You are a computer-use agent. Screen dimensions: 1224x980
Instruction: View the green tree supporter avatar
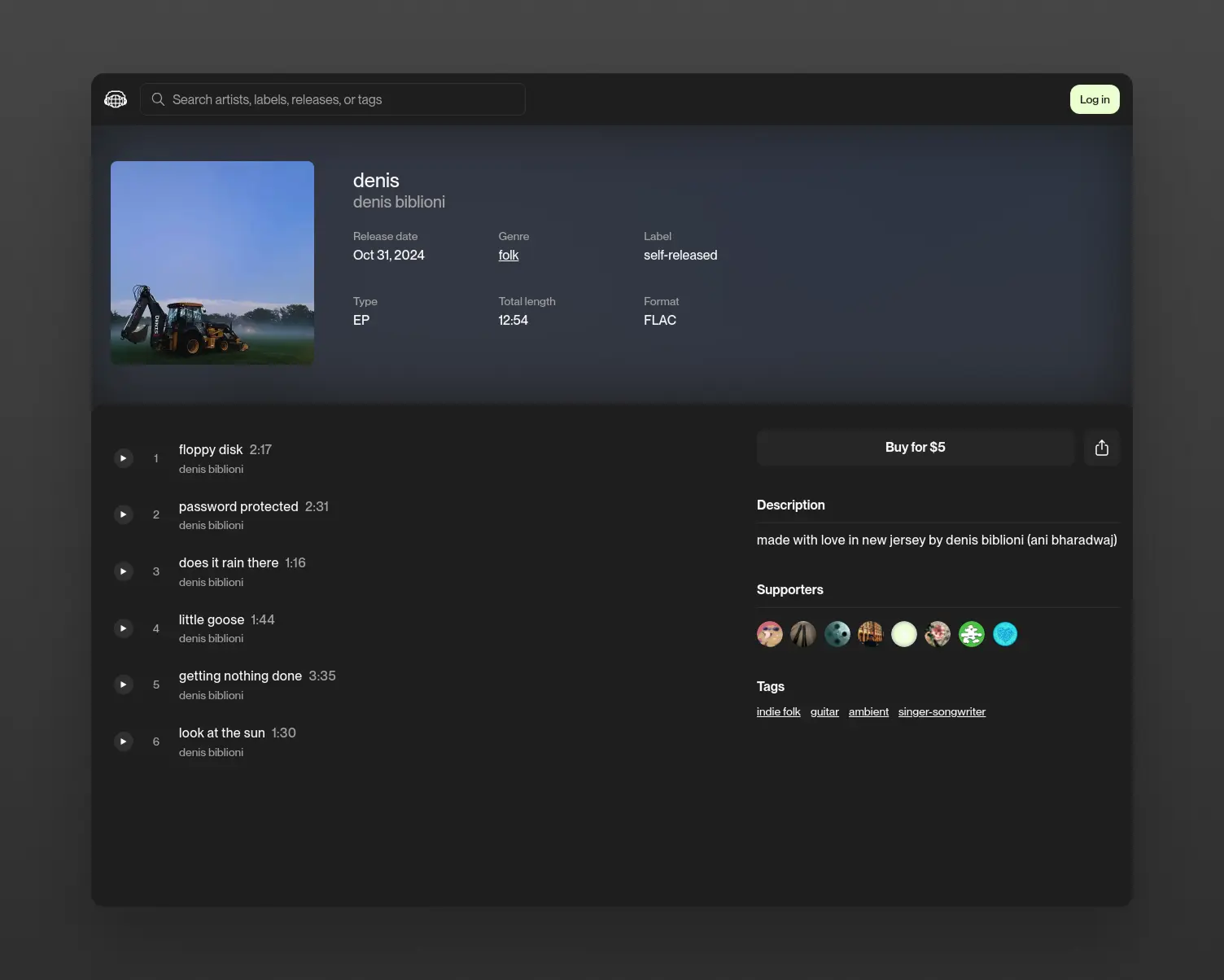[x=972, y=634]
